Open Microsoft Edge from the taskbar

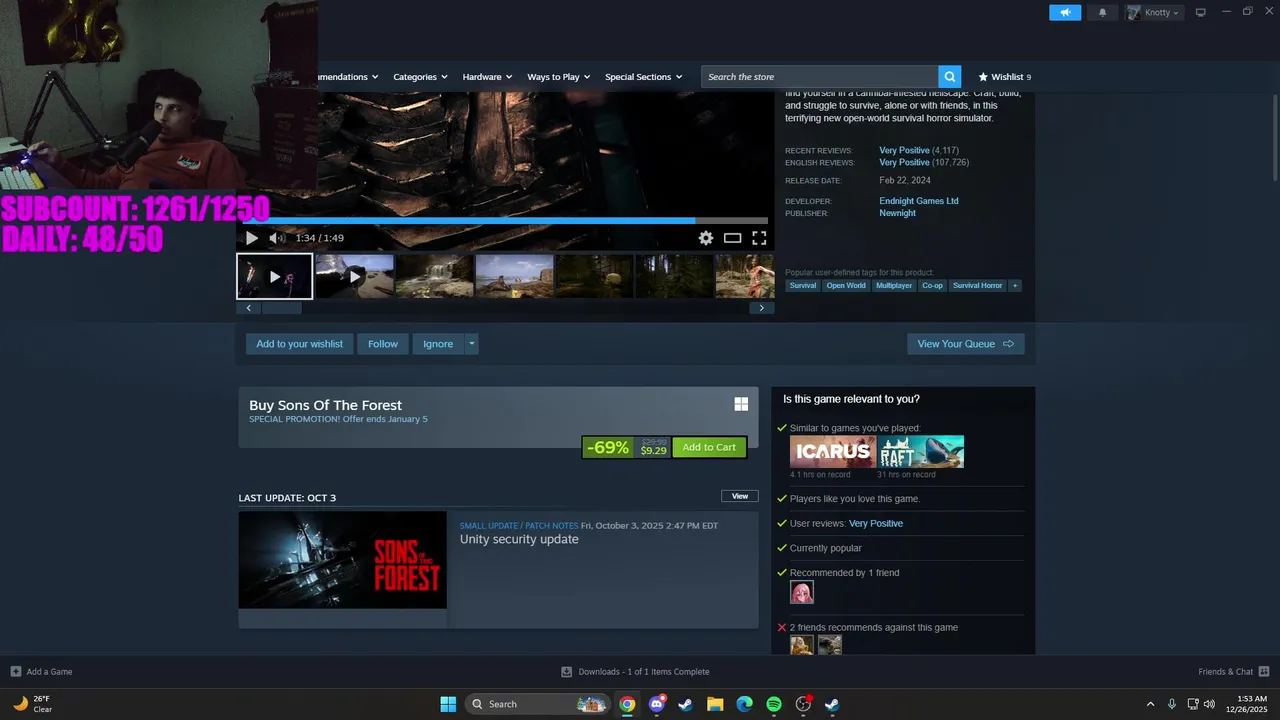(744, 704)
